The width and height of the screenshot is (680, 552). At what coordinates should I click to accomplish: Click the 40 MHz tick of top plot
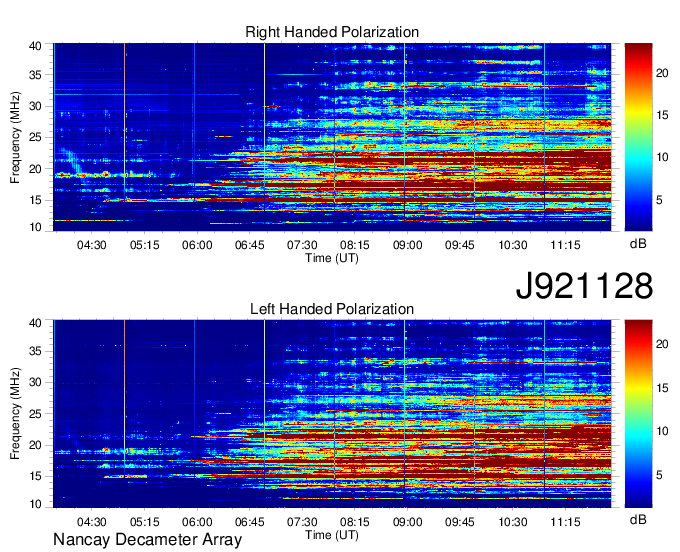35,46
